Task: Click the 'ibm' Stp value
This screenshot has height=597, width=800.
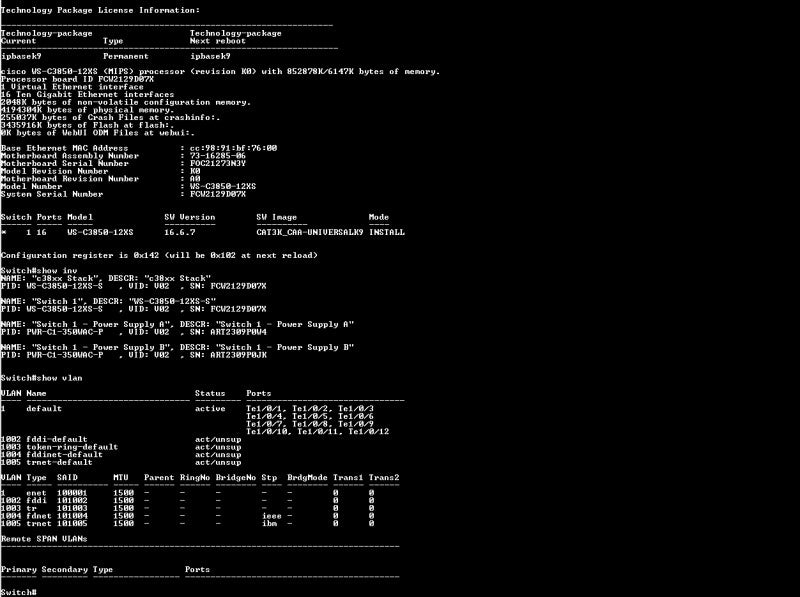Action: point(269,523)
